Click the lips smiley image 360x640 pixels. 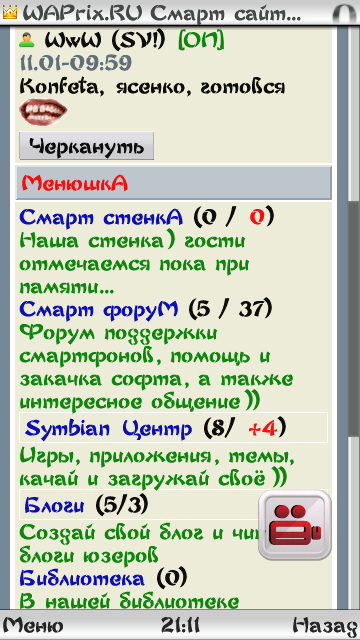43,112
